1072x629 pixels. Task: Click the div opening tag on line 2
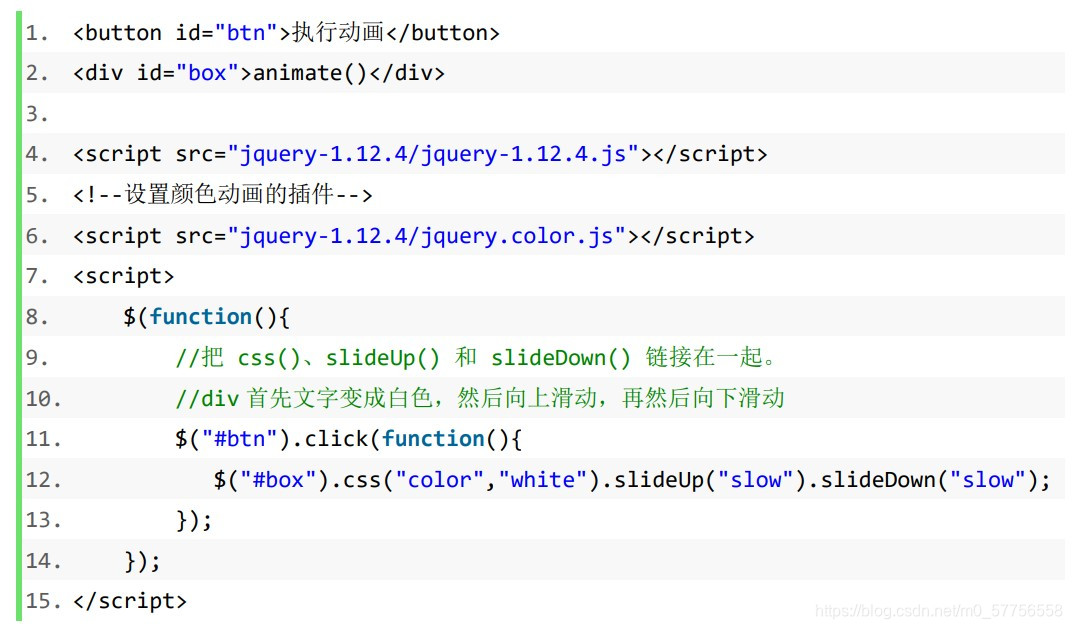162,73
